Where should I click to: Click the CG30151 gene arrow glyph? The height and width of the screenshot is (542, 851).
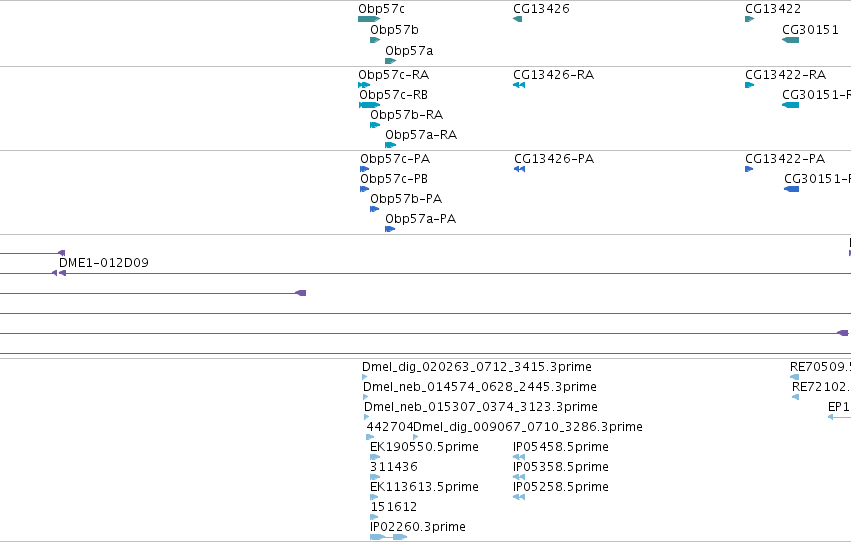[790, 40]
